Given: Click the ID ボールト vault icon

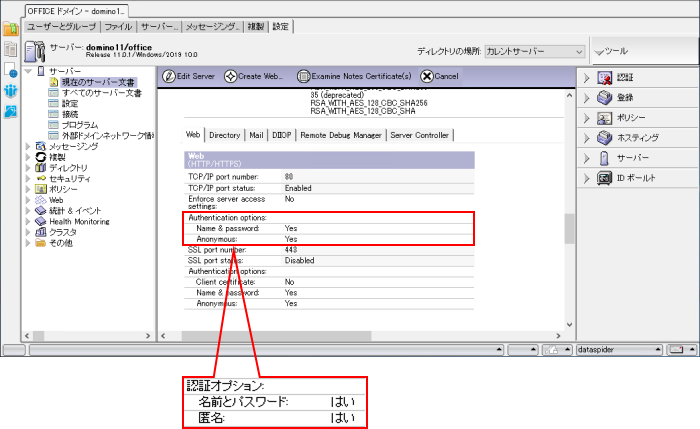Looking at the screenshot, I should (604, 177).
